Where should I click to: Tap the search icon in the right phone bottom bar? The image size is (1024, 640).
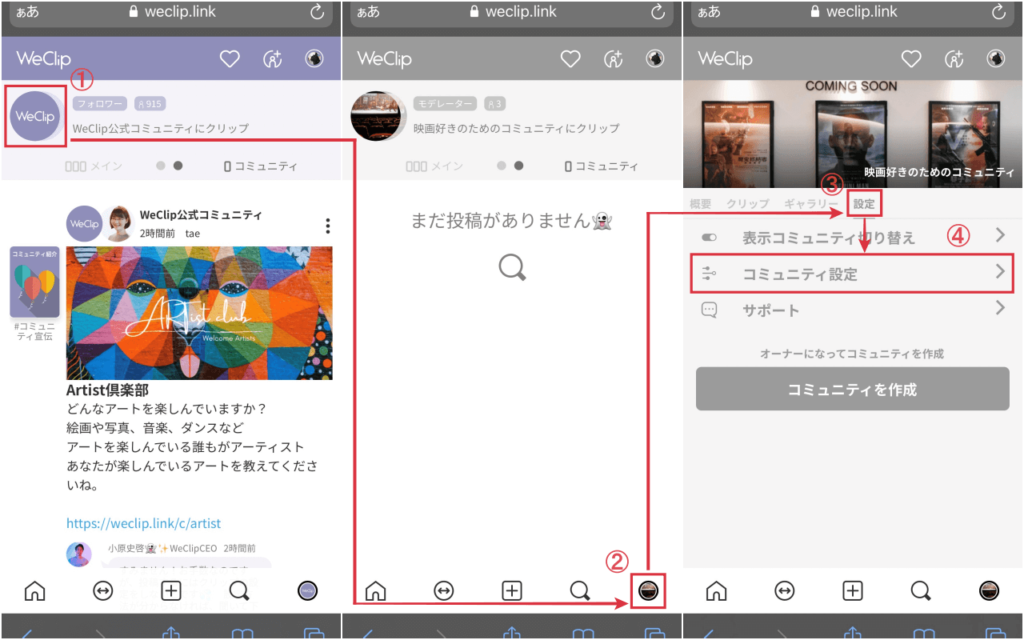pyautogui.click(x=921, y=591)
